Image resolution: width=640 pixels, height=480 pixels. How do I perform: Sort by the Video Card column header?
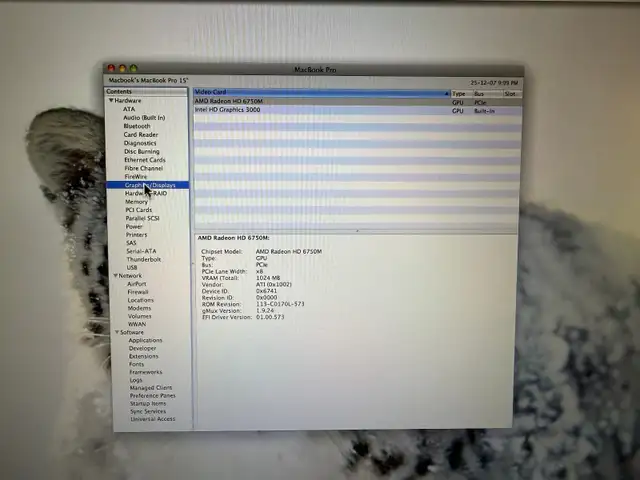pyautogui.click(x=322, y=93)
